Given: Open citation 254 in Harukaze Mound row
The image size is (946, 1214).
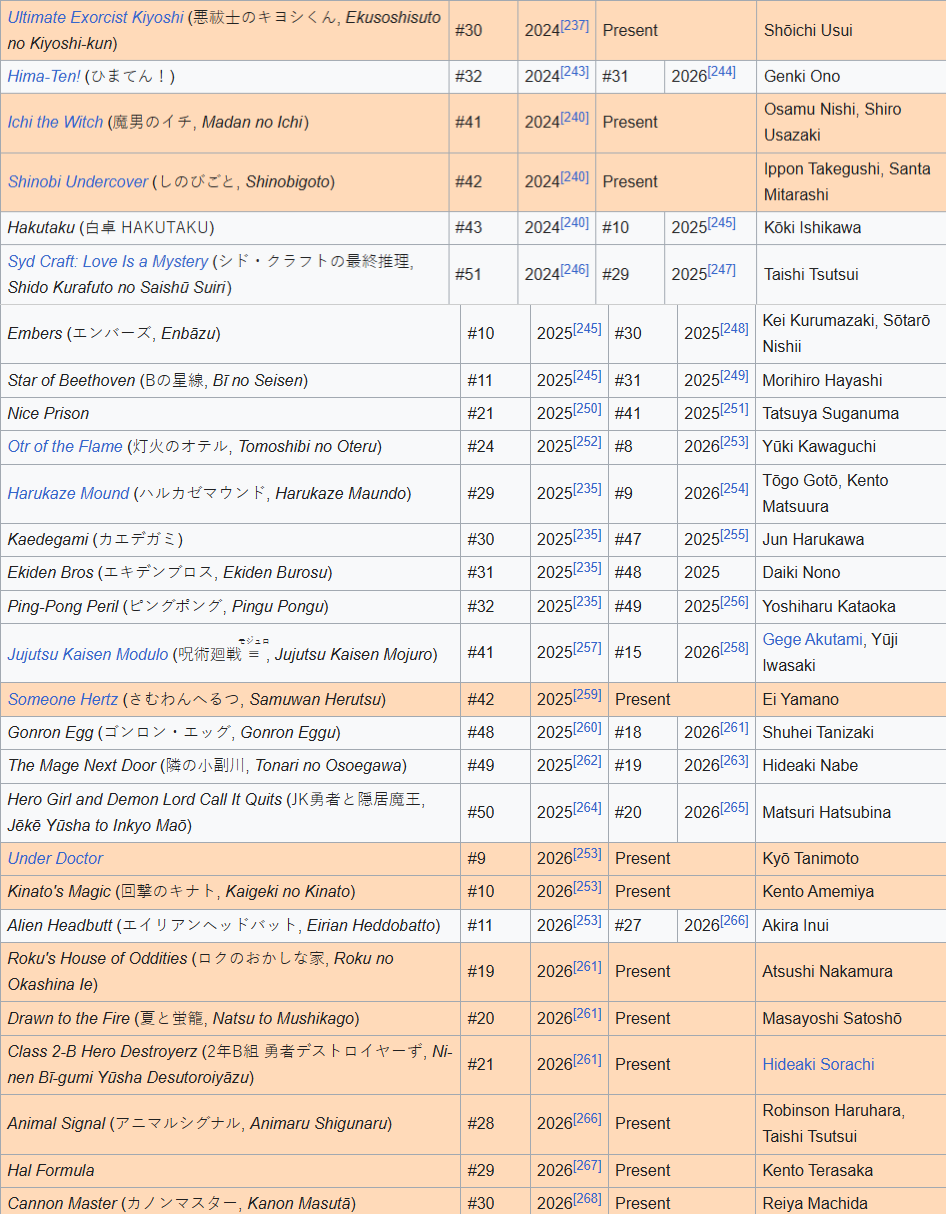Looking at the screenshot, I should (x=734, y=488).
